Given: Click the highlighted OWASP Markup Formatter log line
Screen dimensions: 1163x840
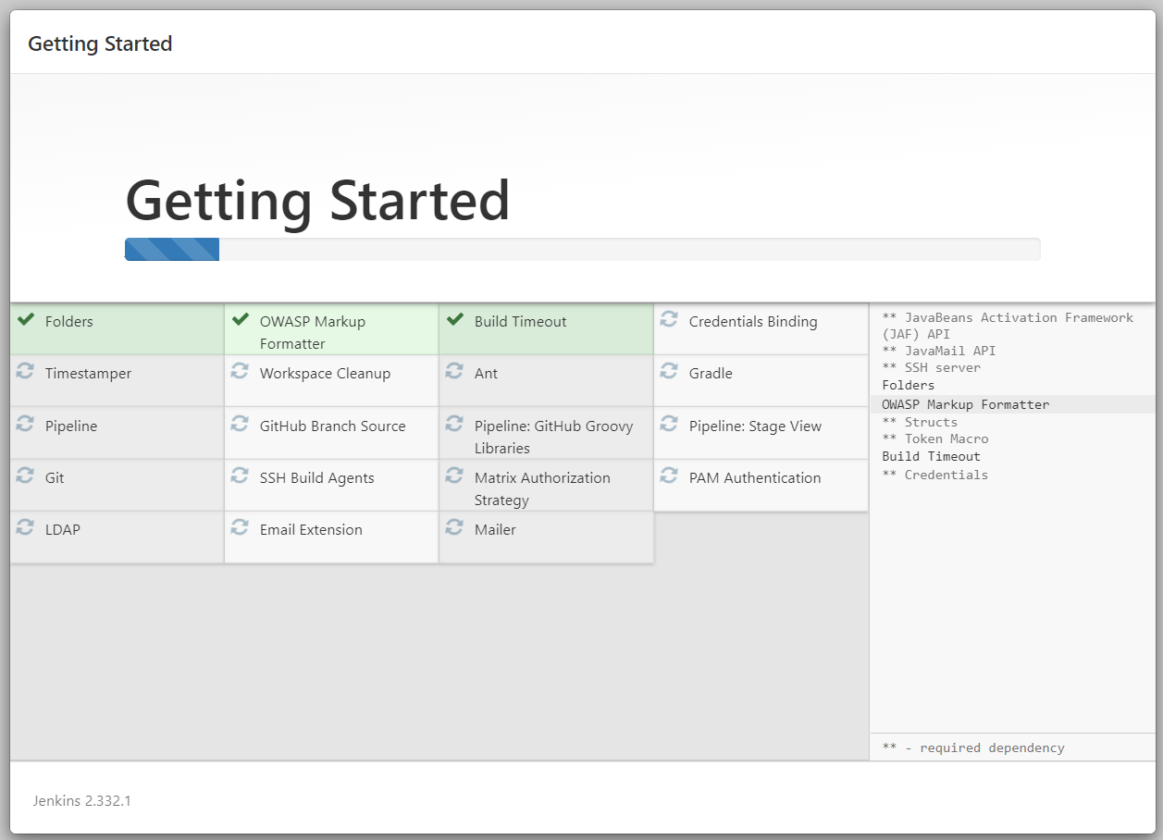Looking at the screenshot, I should [965, 404].
